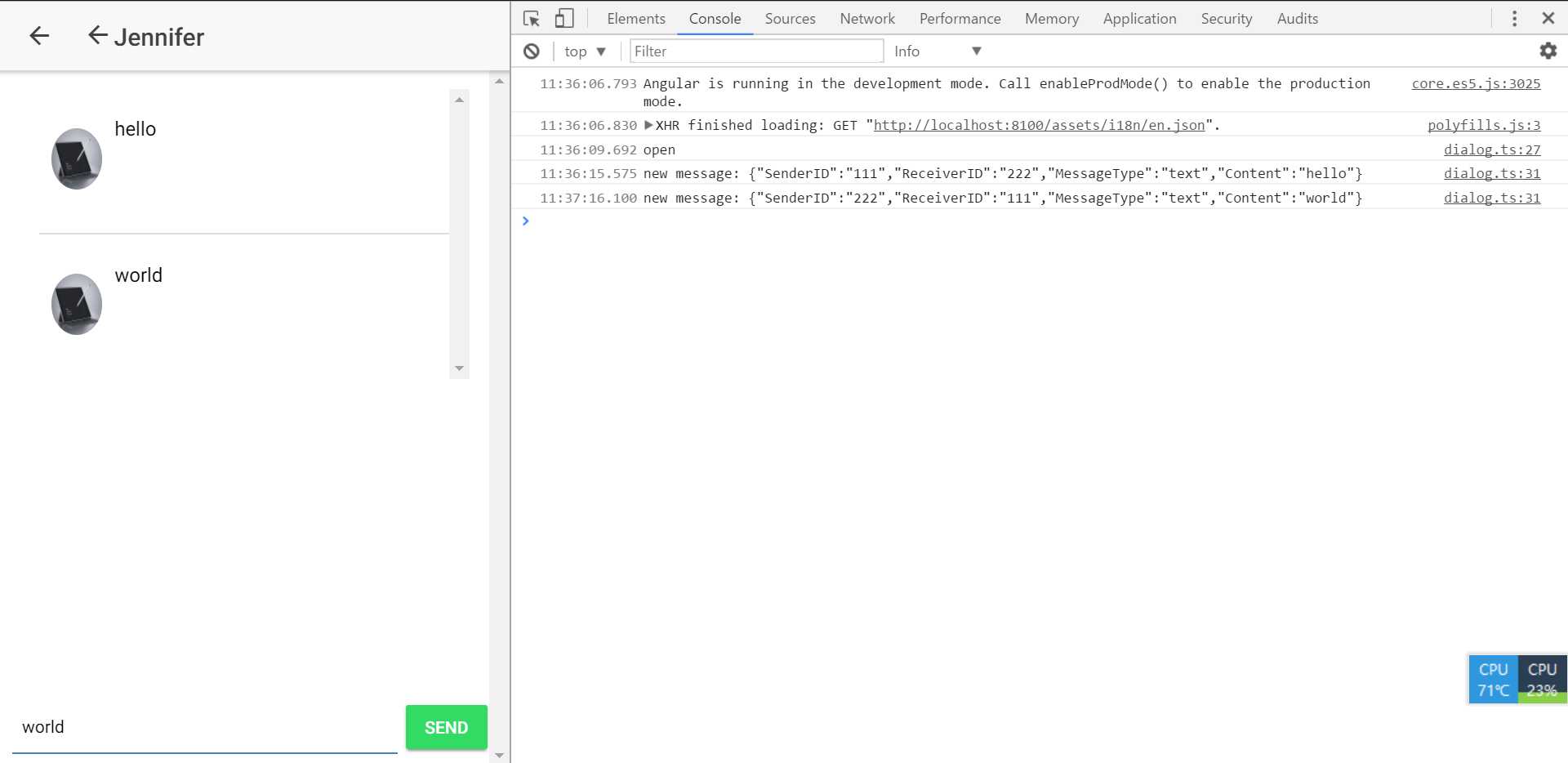This screenshot has width=1568, height=763.
Task: Switch to the Audits tab
Action: tap(1297, 18)
